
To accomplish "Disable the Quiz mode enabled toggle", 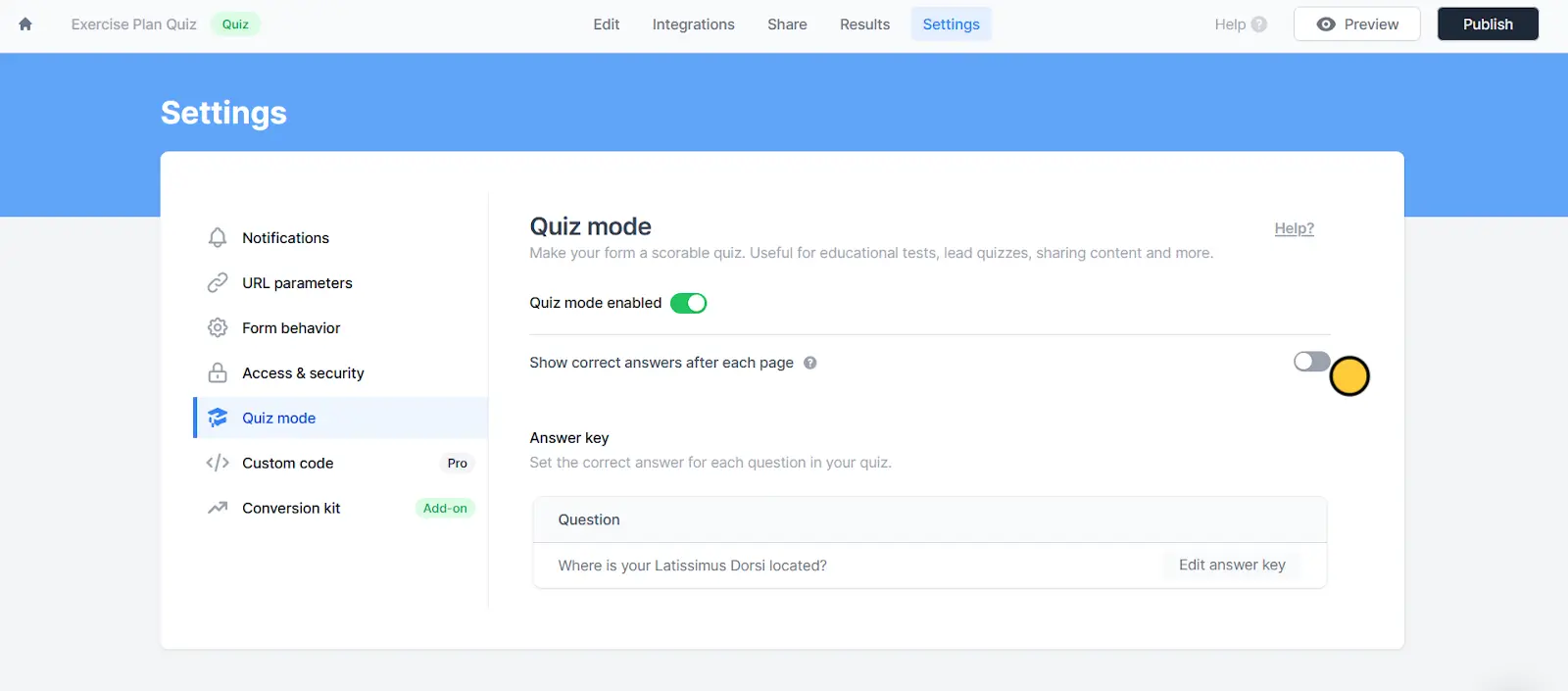I will [688, 304].
